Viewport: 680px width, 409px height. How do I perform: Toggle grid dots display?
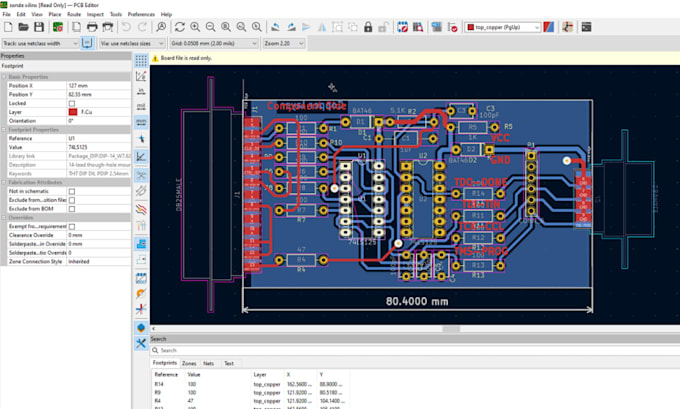point(141,60)
